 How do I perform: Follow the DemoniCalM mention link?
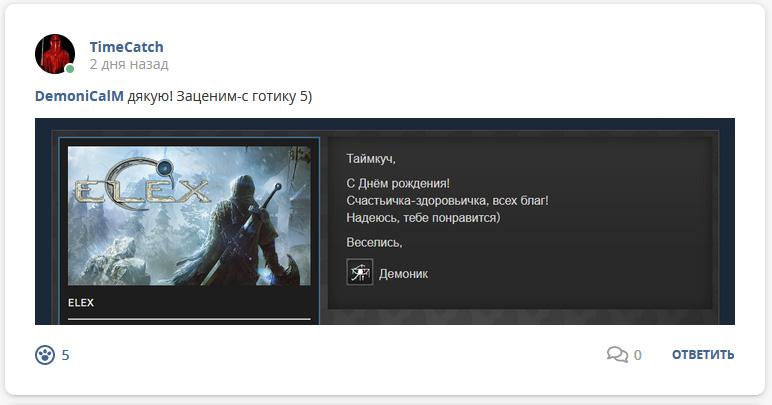click(x=79, y=96)
